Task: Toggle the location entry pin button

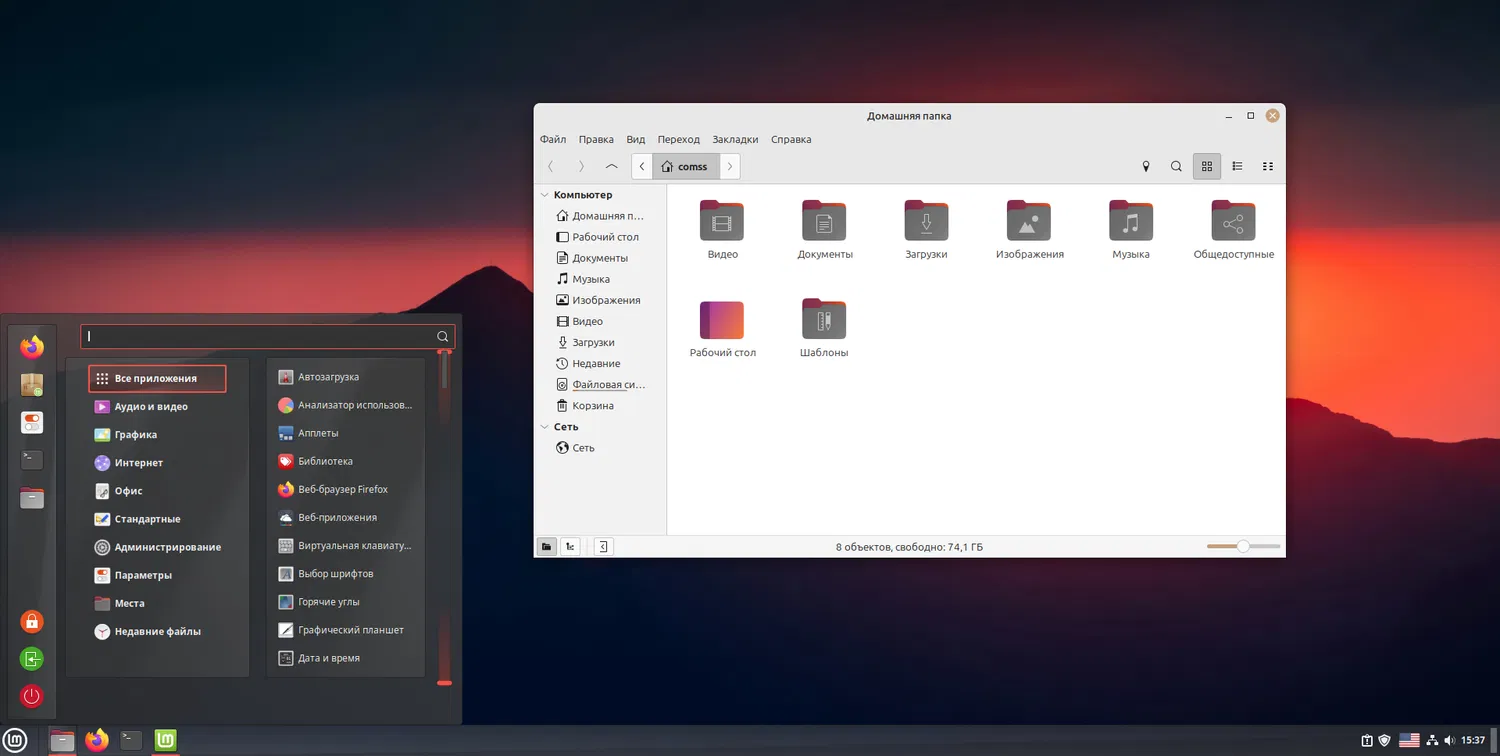Action: click(1146, 166)
